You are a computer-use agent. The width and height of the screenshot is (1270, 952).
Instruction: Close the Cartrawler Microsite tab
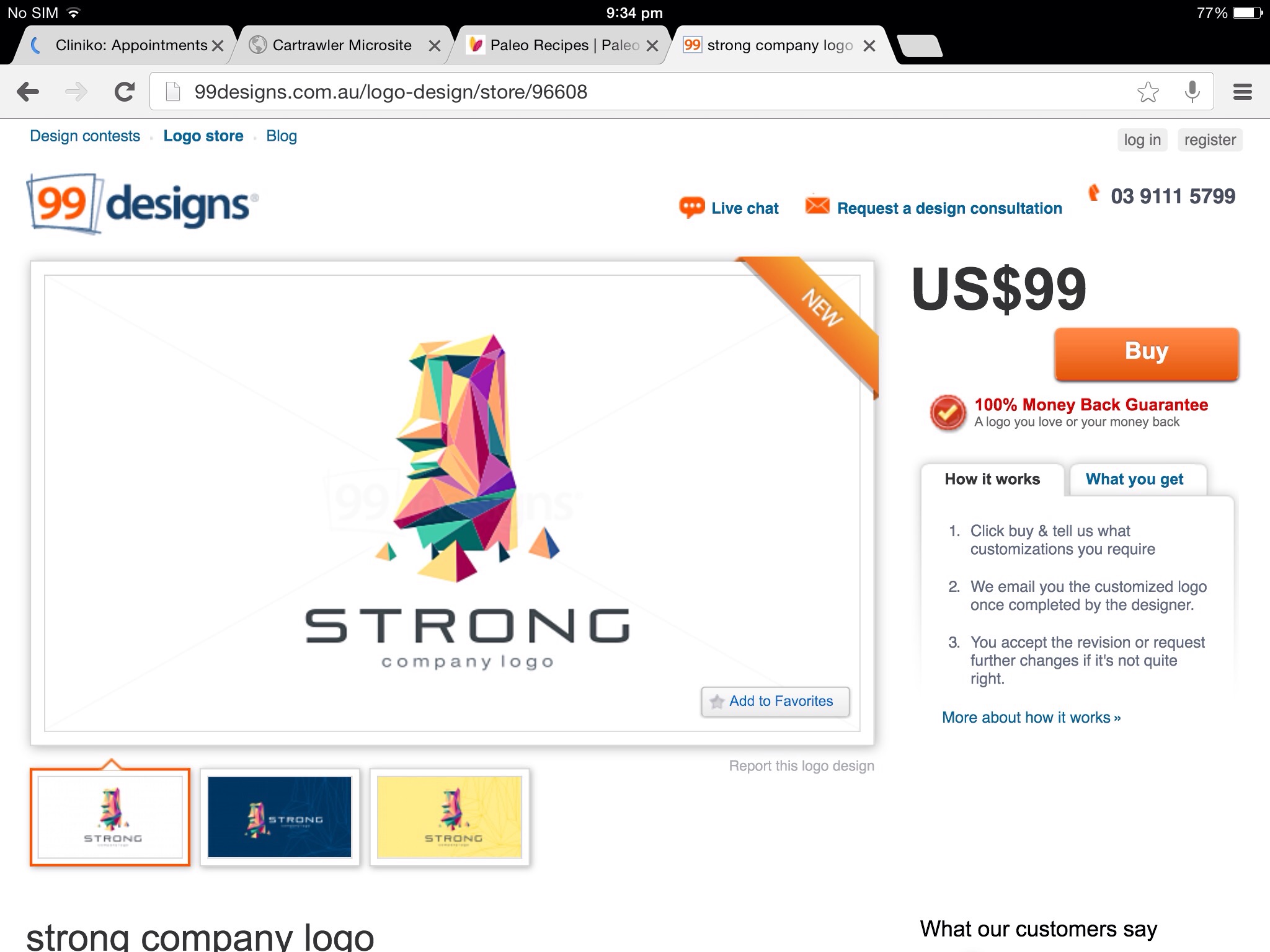(x=435, y=46)
